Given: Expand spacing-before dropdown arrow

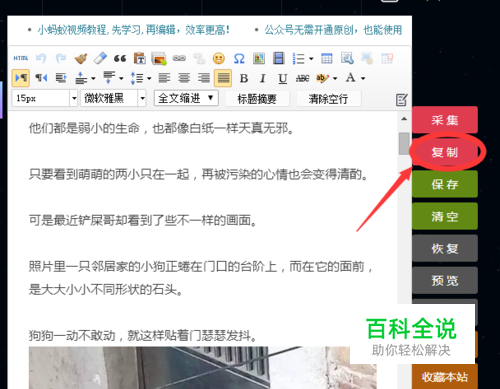Looking at the screenshot, I should coord(93,78).
